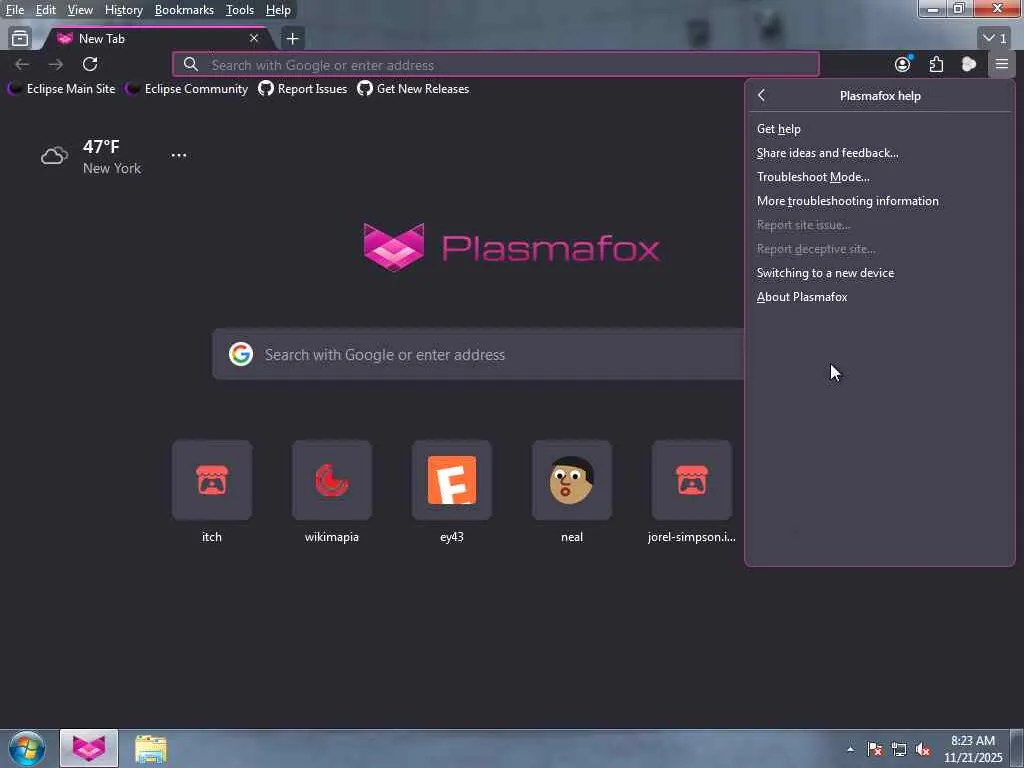Go forward with the right arrow toolbar button
The width and height of the screenshot is (1024, 768).
pos(56,64)
